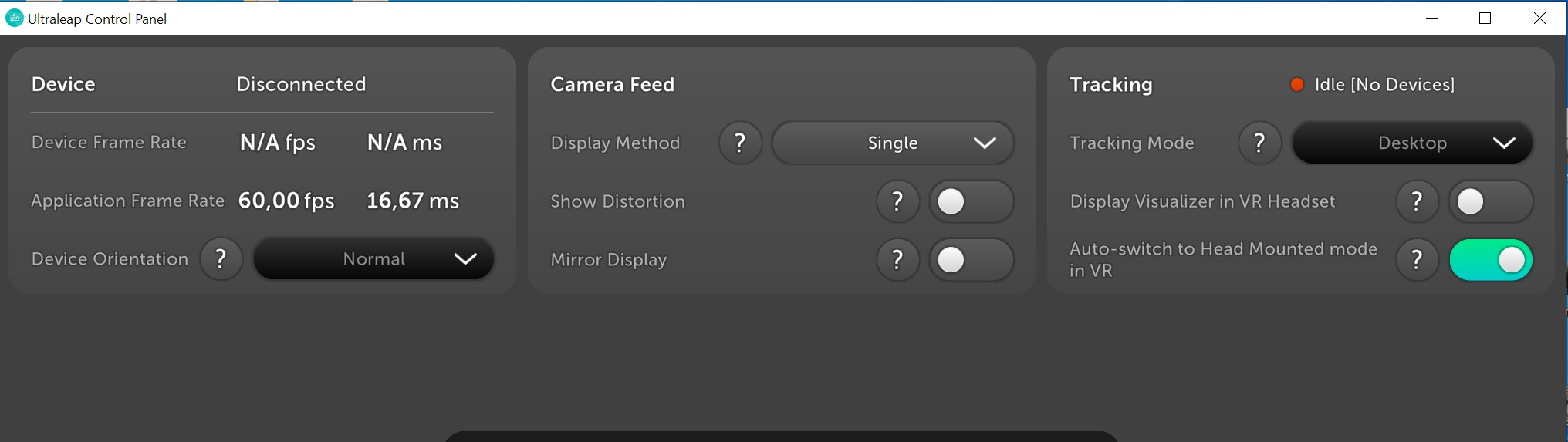This screenshot has width=1568, height=442.
Task: Enable the Show Distortion toggle
Action: click(x=971, y=201)
